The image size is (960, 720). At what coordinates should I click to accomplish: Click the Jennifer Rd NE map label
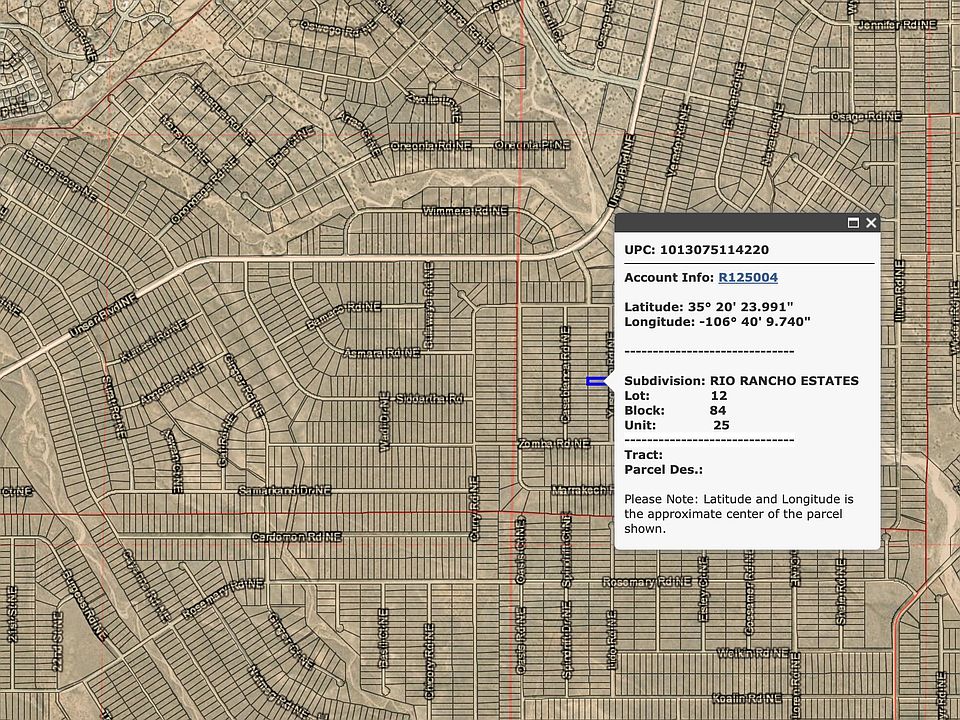tap(897, 25)
